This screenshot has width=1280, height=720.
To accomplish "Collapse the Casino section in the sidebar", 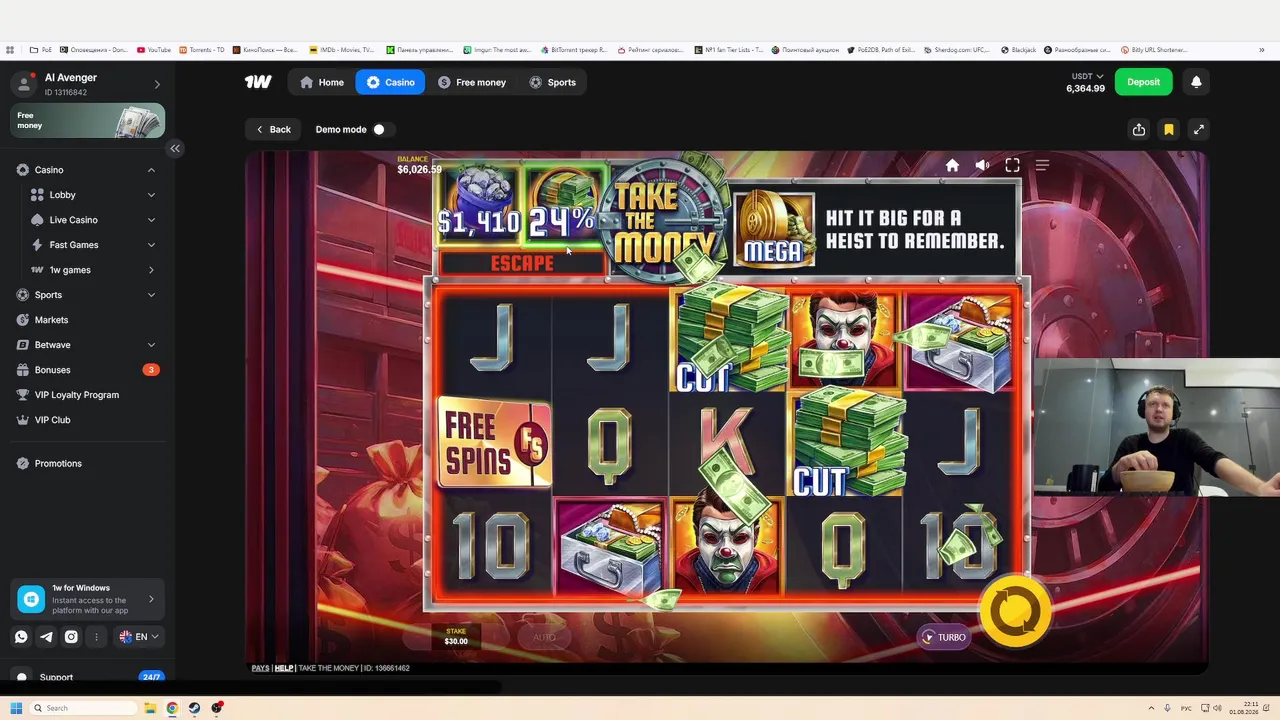I will click(x=151, y=170).
